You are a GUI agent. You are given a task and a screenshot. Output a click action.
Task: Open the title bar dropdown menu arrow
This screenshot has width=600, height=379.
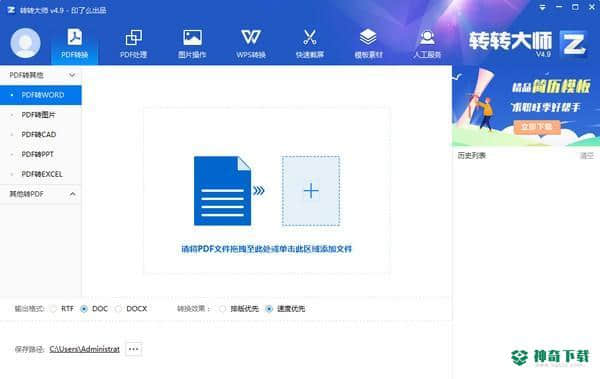[x=542, y=7]
